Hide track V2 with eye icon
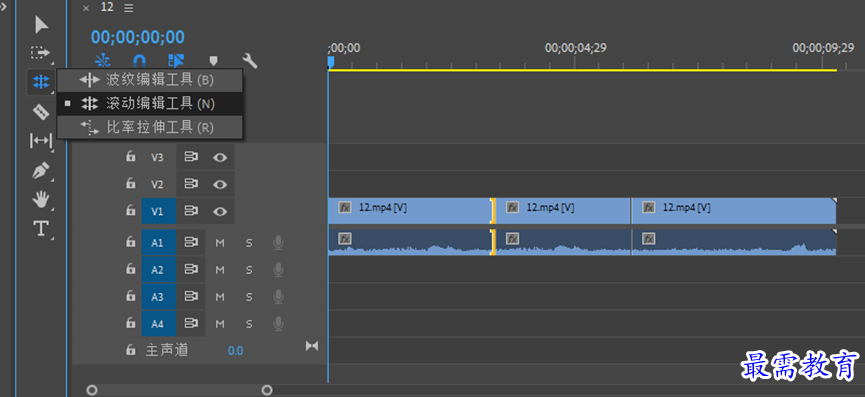The width and height of the screenshot is (865, 397). [220, 184]
